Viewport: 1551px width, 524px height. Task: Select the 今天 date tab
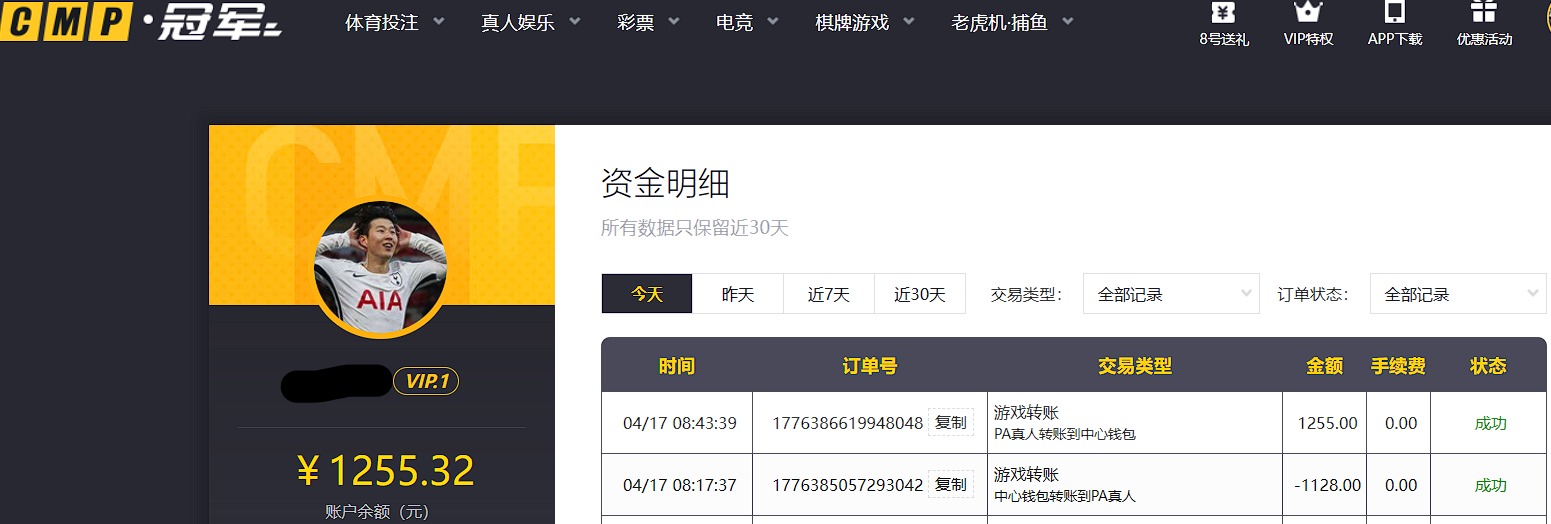(647, 294)
